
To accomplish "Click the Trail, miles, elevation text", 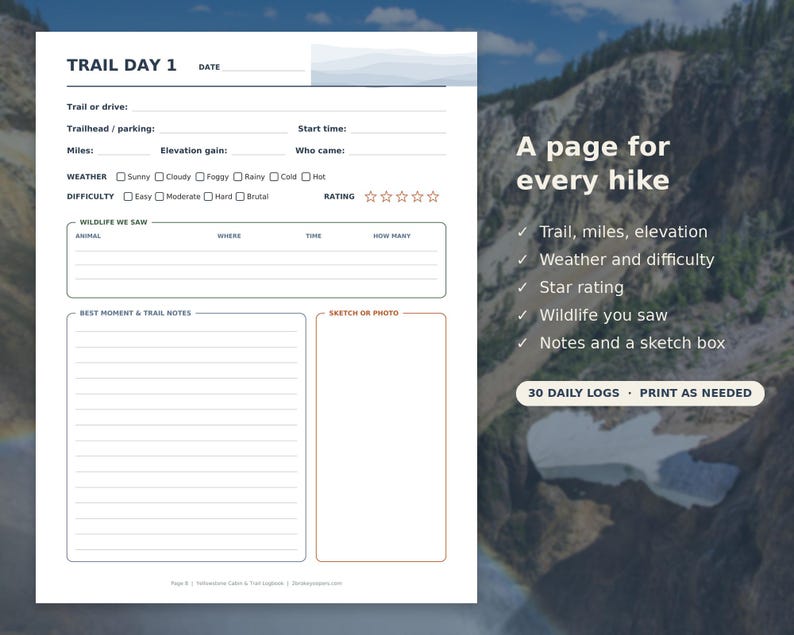I will coord(623,232).
